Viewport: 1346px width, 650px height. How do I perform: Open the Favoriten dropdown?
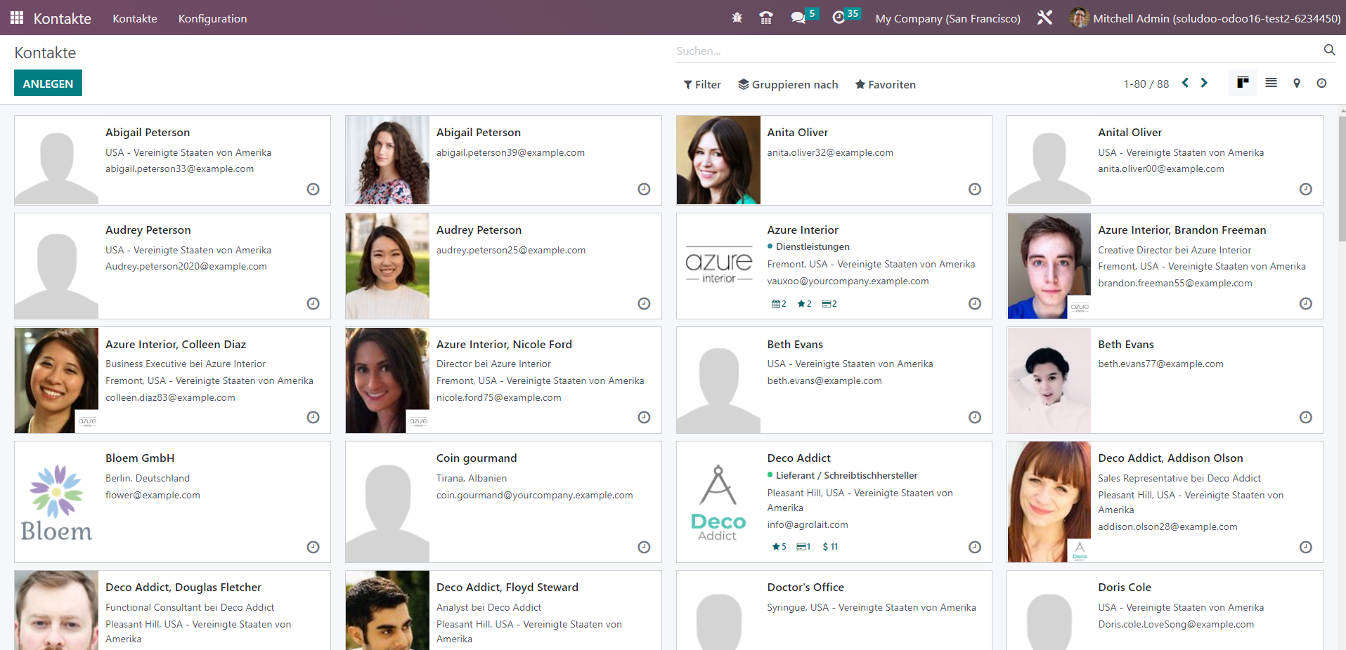tap(885, 85)
